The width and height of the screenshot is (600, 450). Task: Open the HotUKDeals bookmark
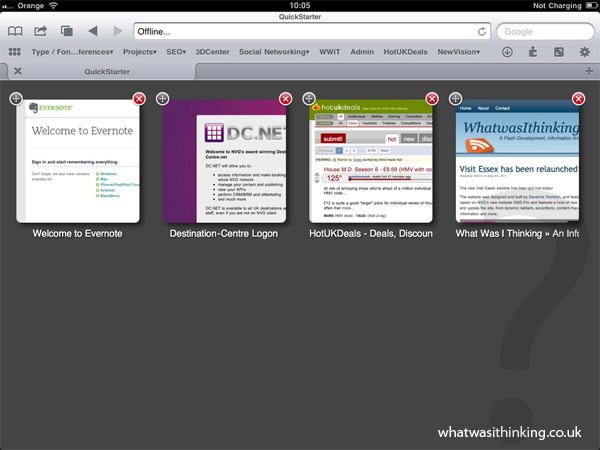click(x=405, y=52)
